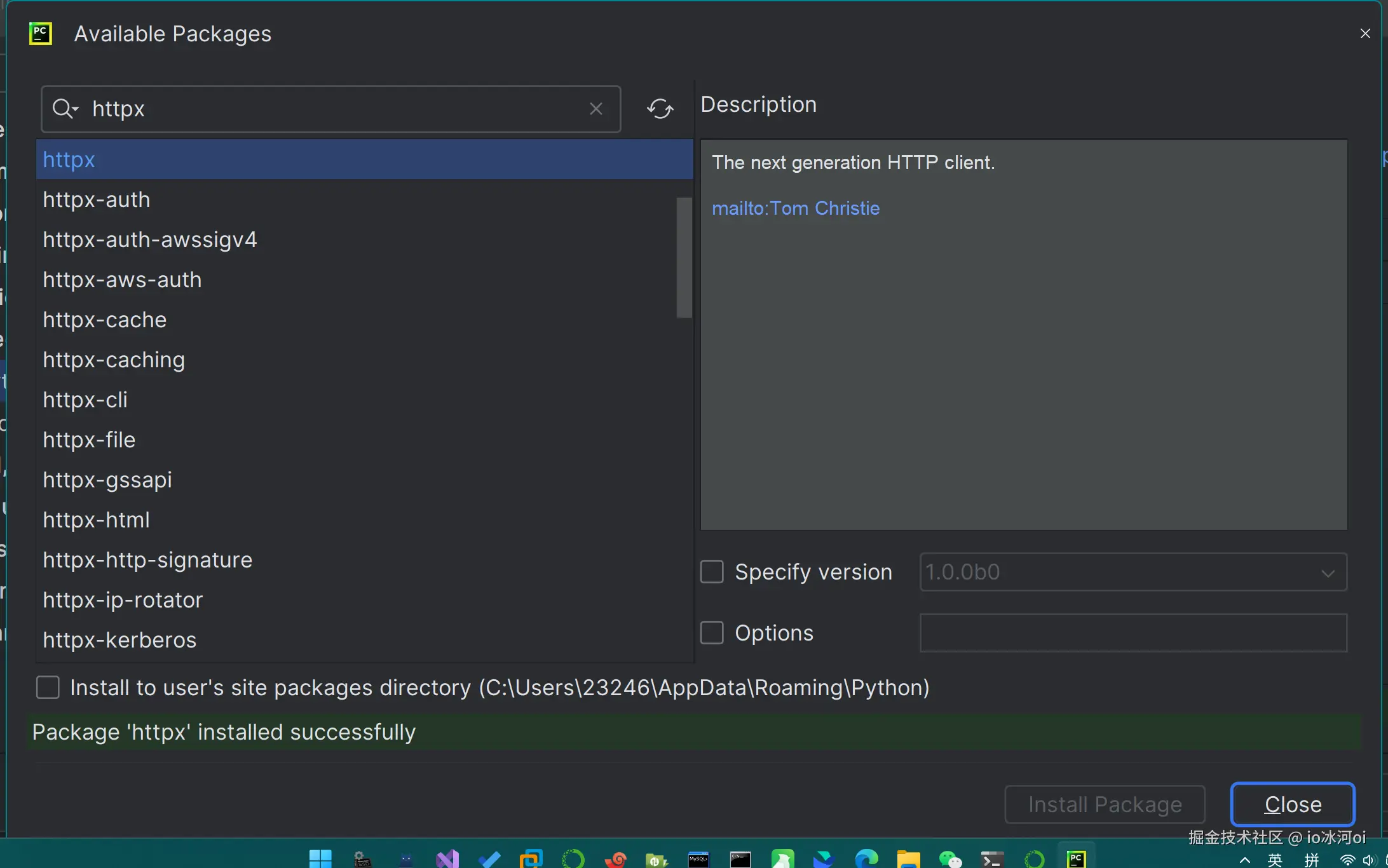
Task: Click the Windows Start button
Action: pyautogui.click(x=320, y=858)
